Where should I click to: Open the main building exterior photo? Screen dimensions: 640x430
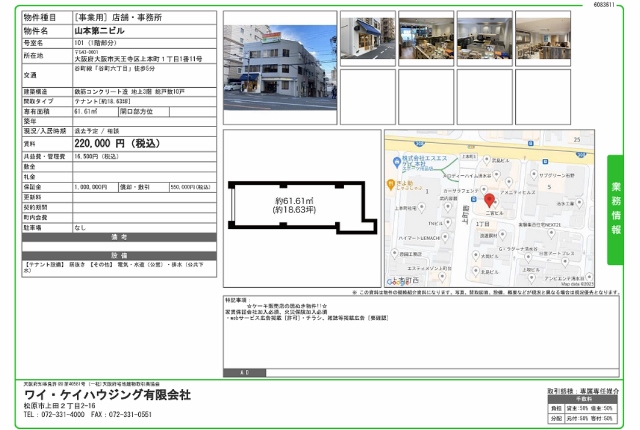click(x=280, y=67)
